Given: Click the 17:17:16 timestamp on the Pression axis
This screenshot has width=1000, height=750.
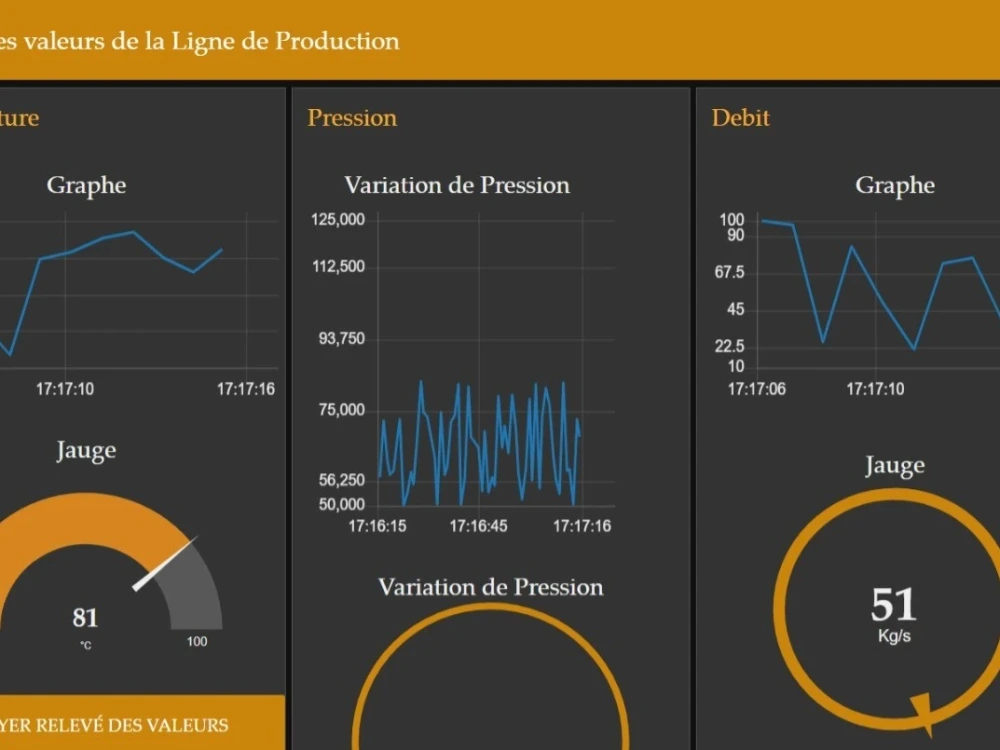Looking at the screenshot, I should pos(581,525).
